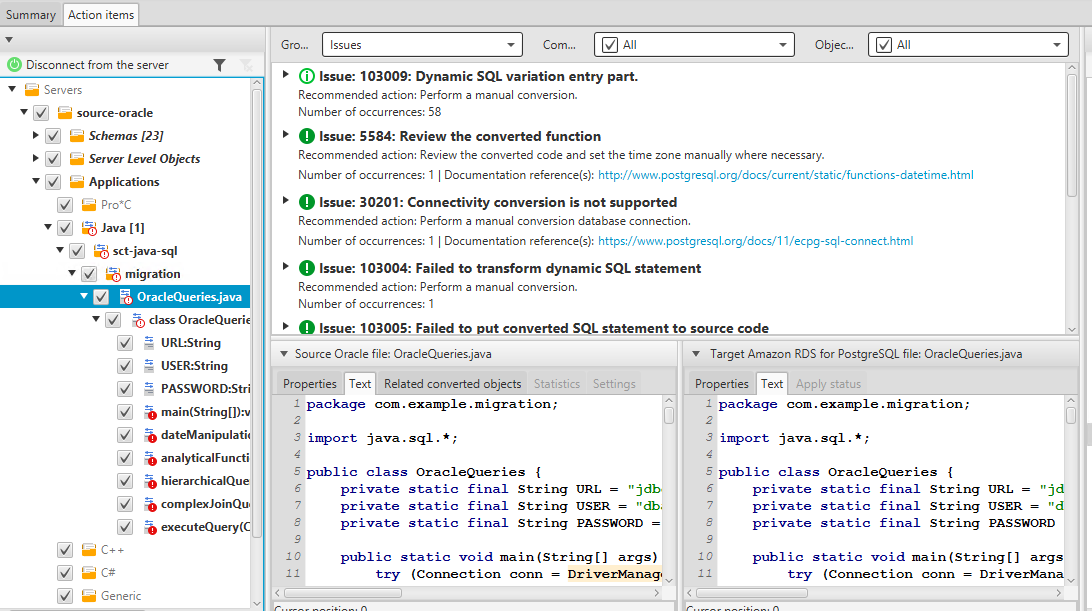The width and height of the screenshot is (1092, 611).
Task: Click the filter funnel icon in tree toolbar
Action: click(x=219, y=65)
